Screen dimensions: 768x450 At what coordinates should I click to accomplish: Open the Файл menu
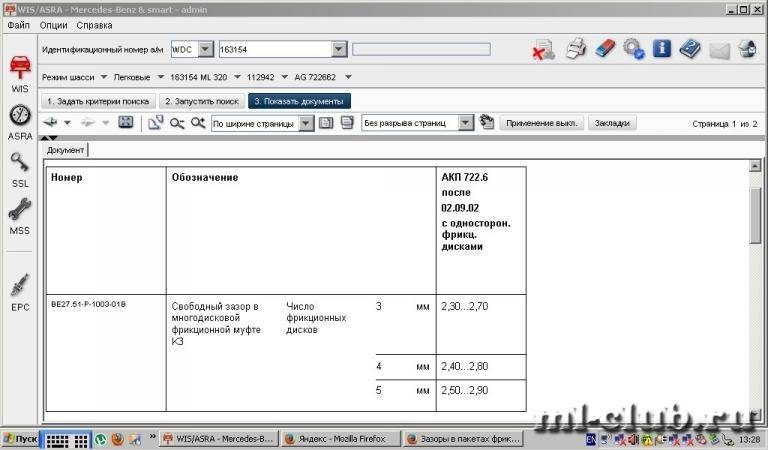tap(19, 25)
